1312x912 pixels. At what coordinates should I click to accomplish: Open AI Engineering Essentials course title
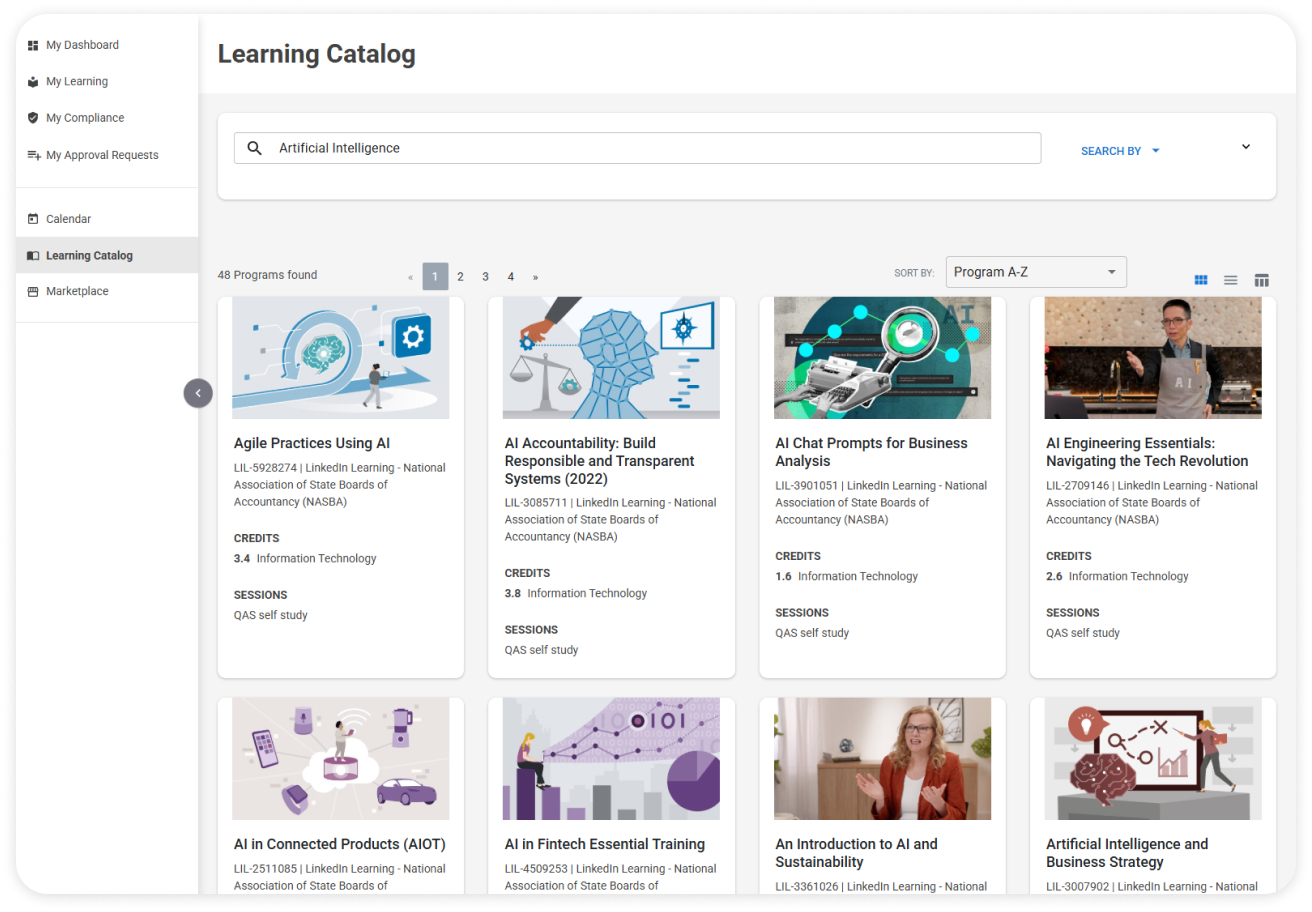(x=1147, y=452)
